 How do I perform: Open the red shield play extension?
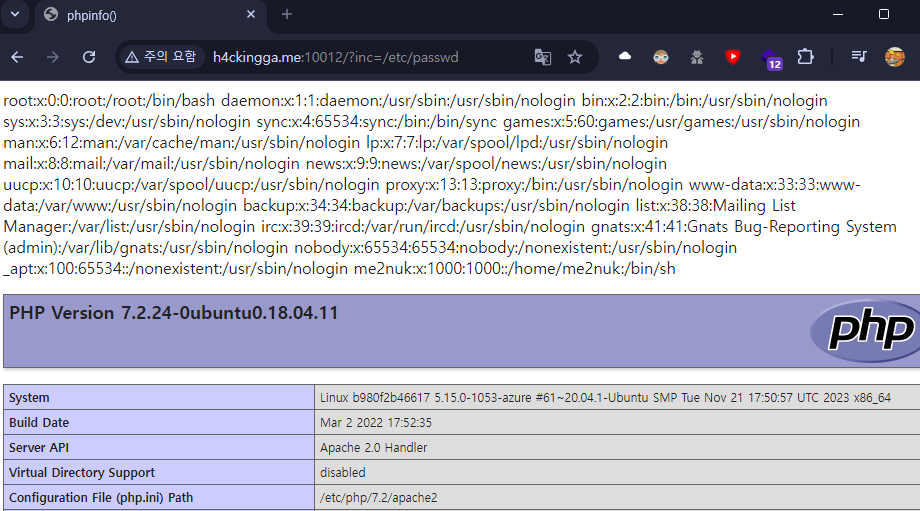(x=733, y=57)
